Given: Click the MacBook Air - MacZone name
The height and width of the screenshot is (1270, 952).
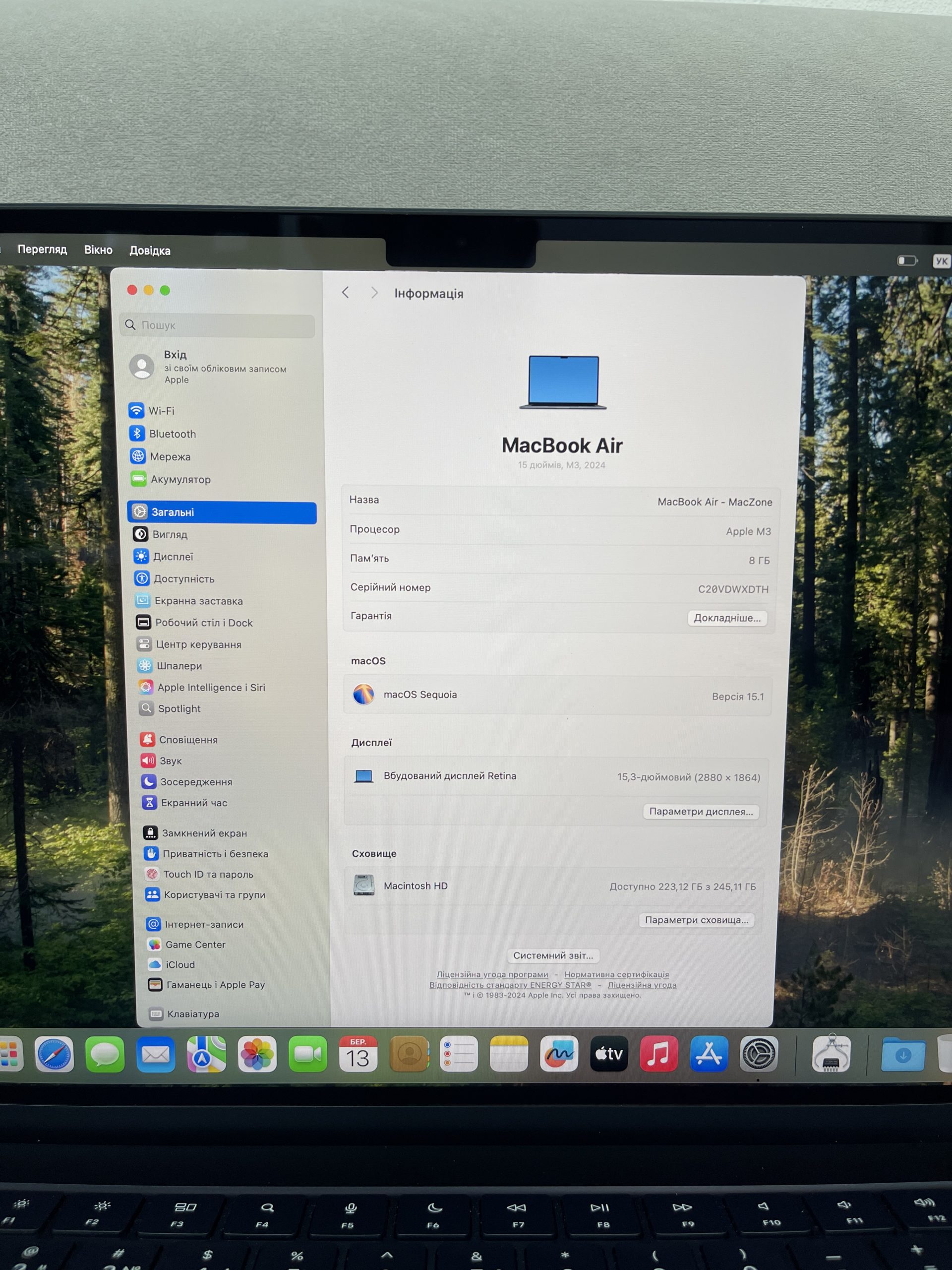Looking at the screenshot, I should click(x=714, y=502).
